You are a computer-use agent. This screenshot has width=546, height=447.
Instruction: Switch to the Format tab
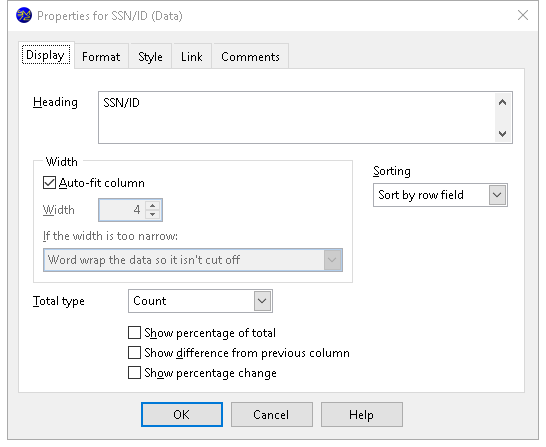[101, 57]
